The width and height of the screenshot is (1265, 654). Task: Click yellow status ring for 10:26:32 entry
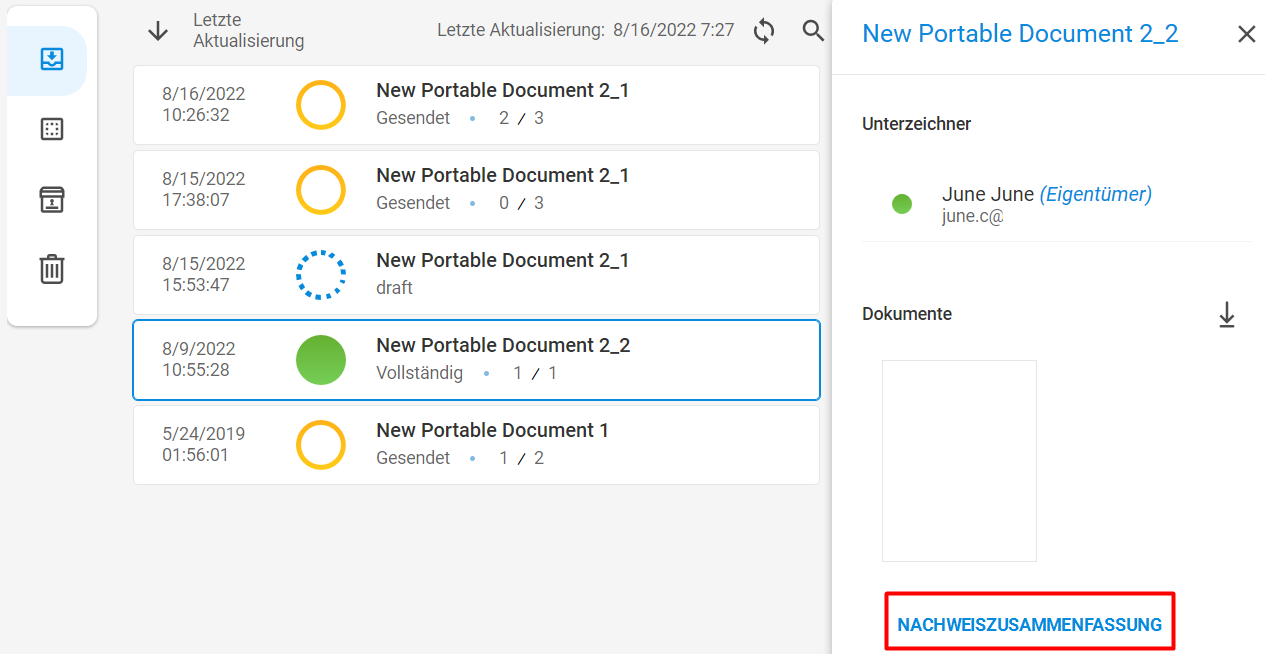pos(321,105)
